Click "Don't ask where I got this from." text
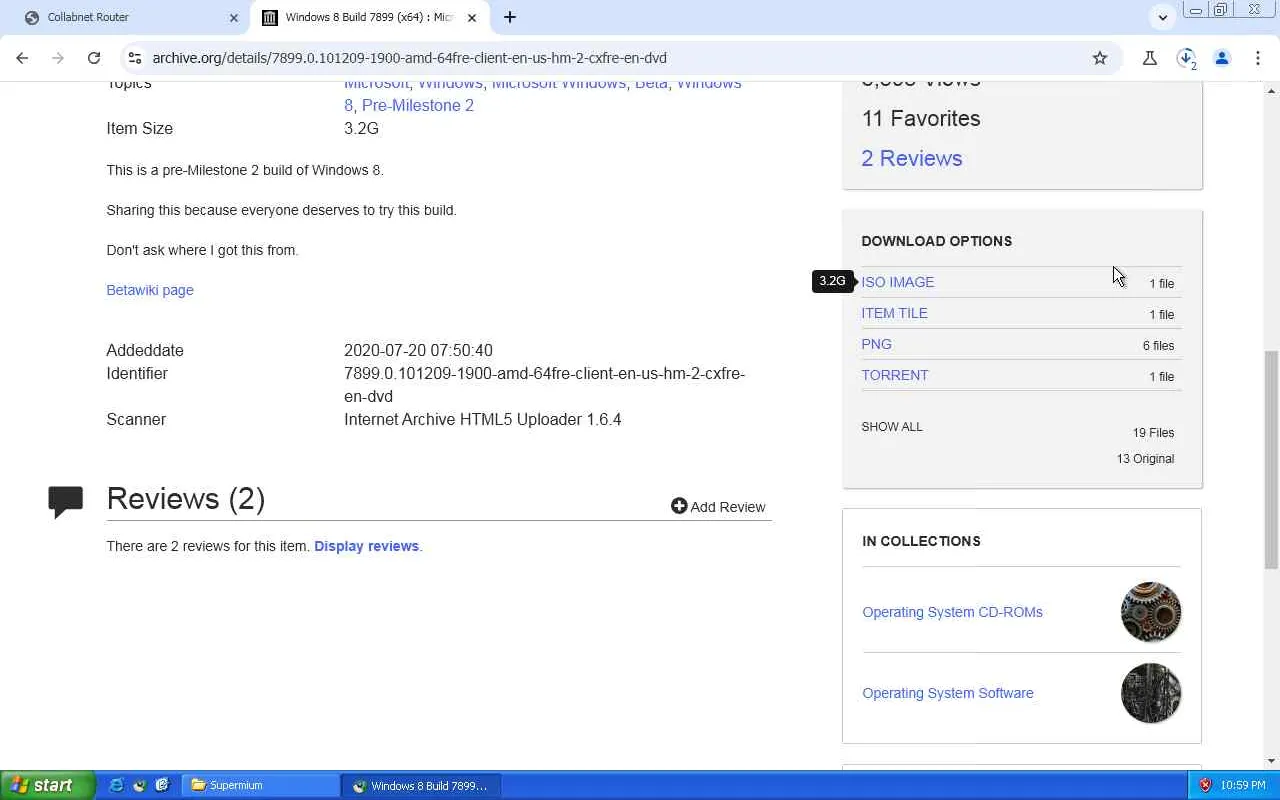1280x800 pixels. (x=202, y=250)
